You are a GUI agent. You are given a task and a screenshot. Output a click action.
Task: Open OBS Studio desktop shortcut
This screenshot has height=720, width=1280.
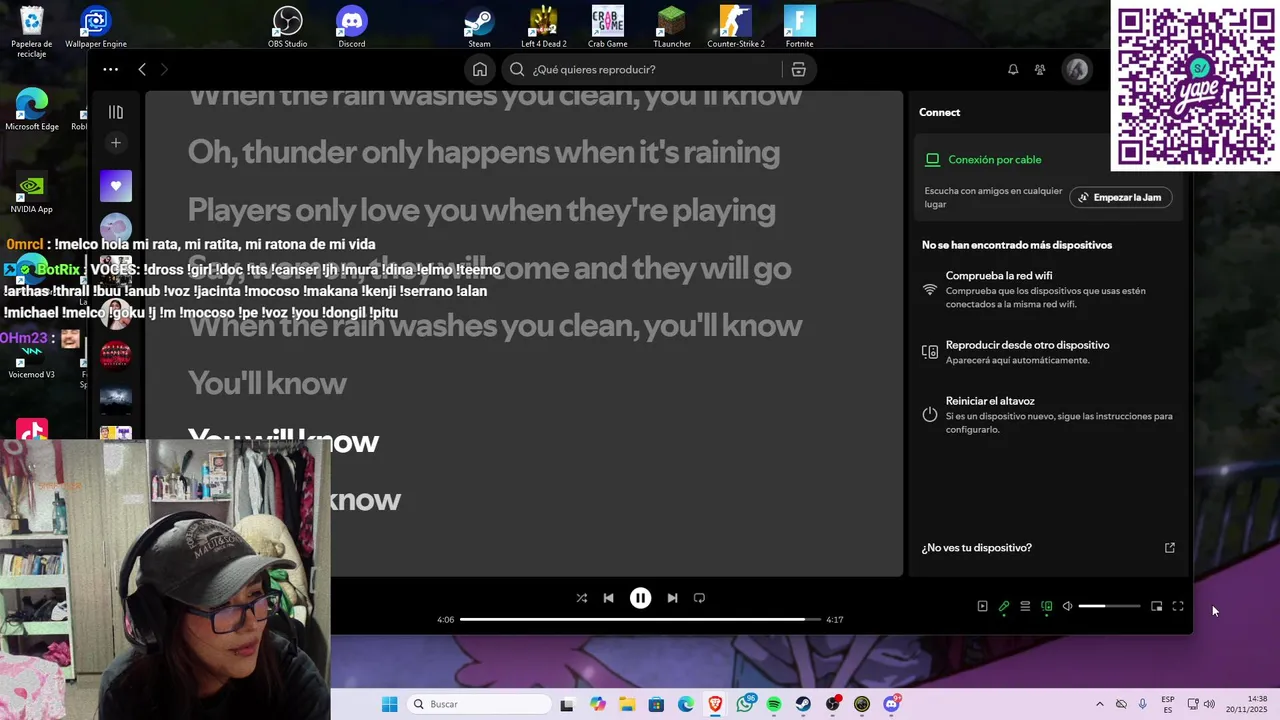(288, 27)
